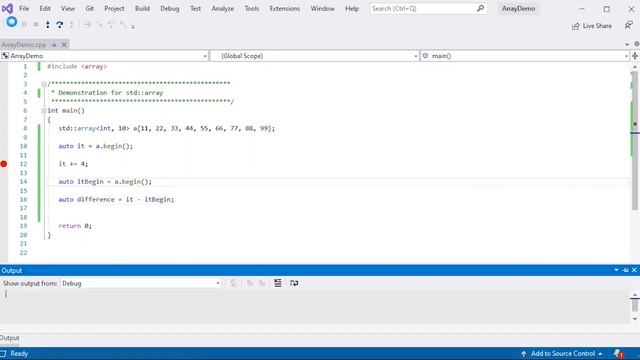Collapse the comment block at line 3

click(x=44, y=84)
